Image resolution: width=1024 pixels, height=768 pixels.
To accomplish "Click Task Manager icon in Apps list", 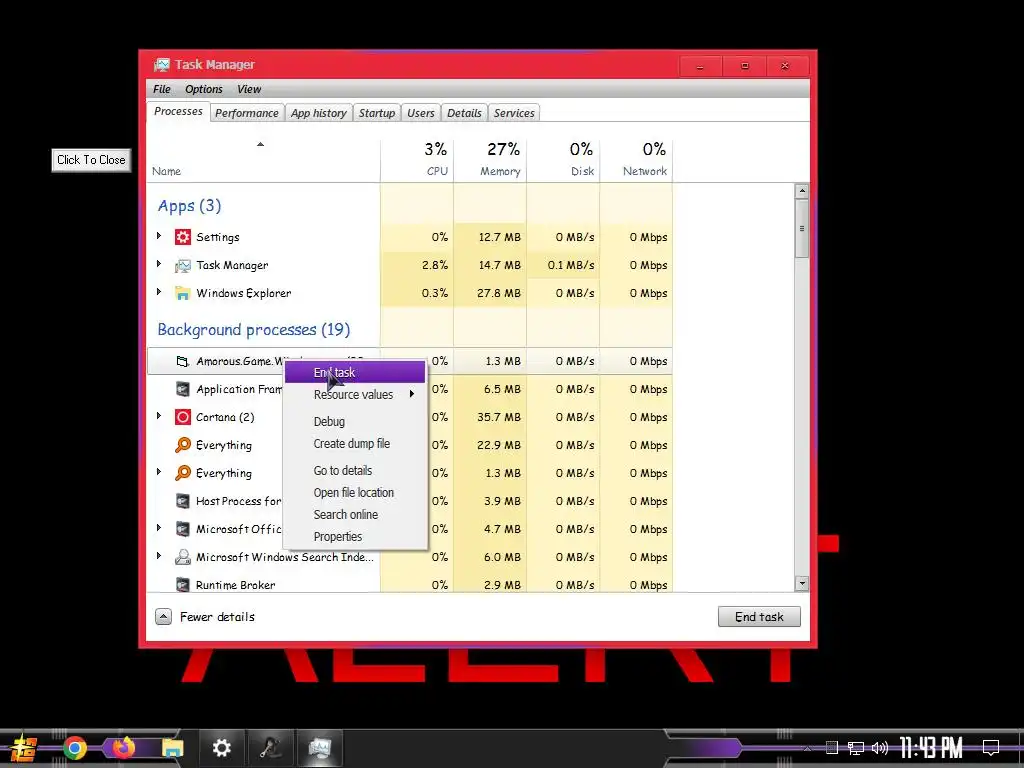I will (x=183, y=265).
